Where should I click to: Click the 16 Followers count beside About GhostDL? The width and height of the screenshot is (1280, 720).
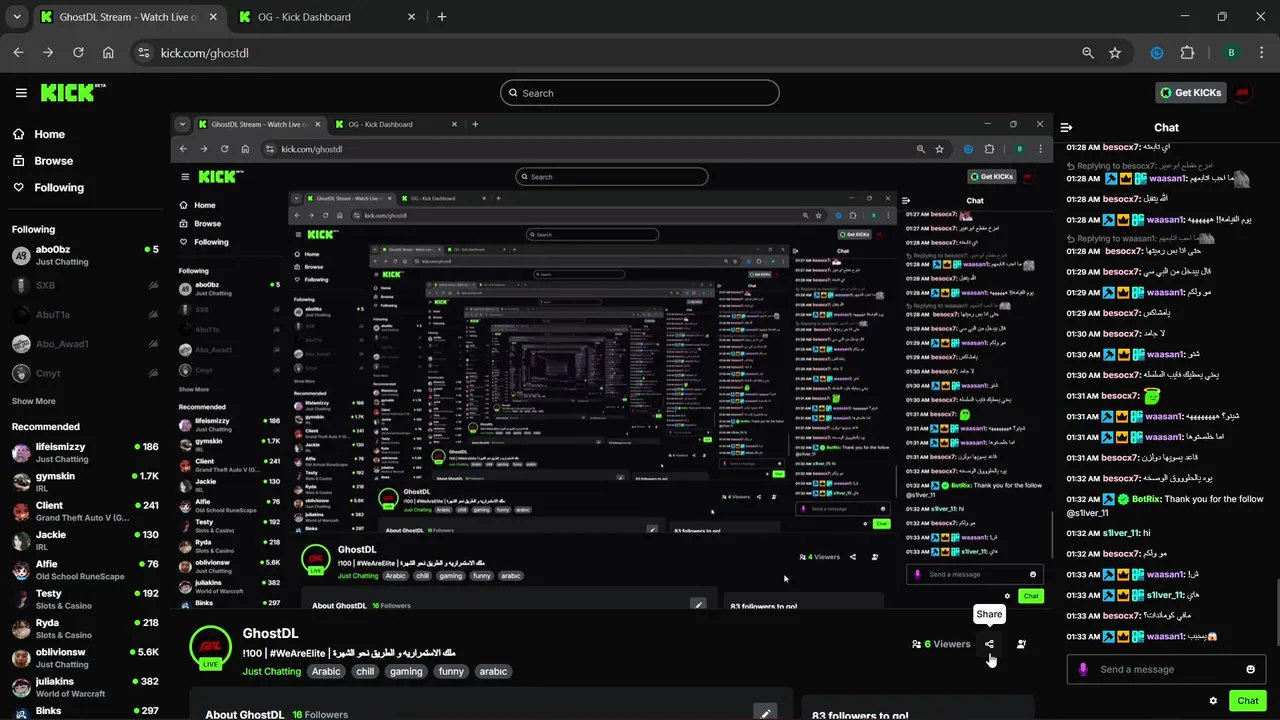pyautogui.click(x=320, y=715)
